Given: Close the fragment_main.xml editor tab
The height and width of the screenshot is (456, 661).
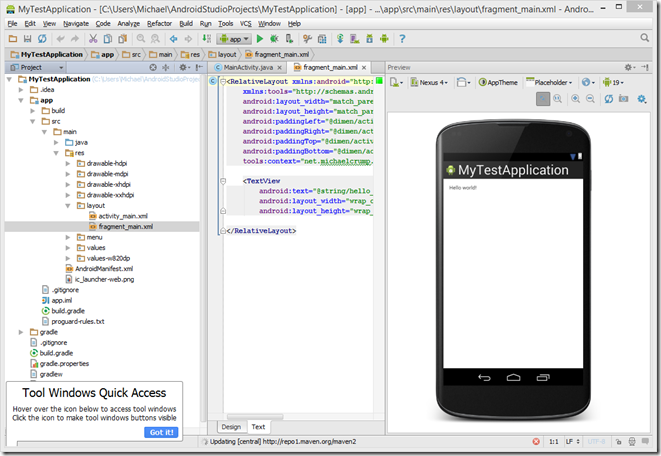Looking at the screenshot, I should tap(364, 67).
